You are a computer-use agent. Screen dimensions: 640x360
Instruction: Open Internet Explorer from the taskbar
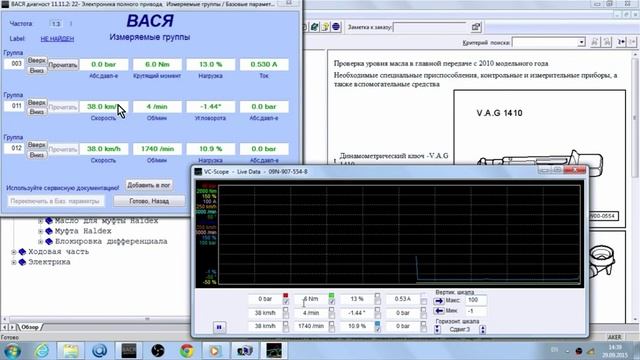[42, 351]
